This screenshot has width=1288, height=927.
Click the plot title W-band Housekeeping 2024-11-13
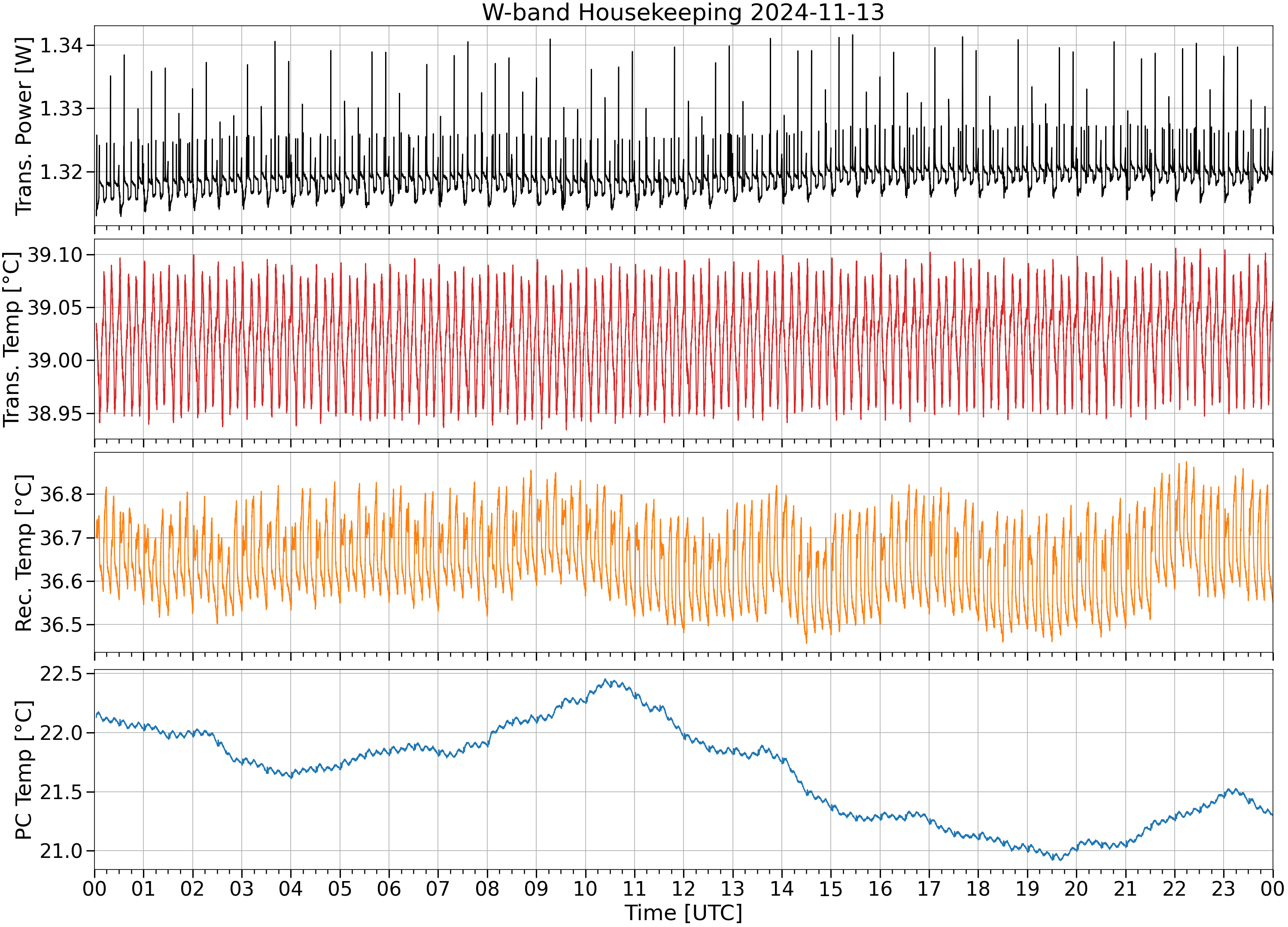click(683, 12)
